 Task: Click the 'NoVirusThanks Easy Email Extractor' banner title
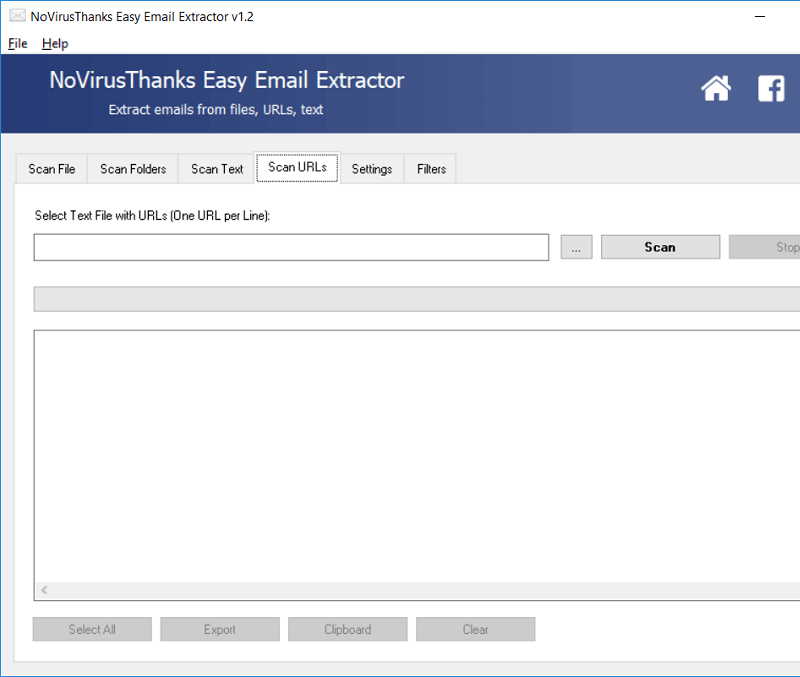227,81
